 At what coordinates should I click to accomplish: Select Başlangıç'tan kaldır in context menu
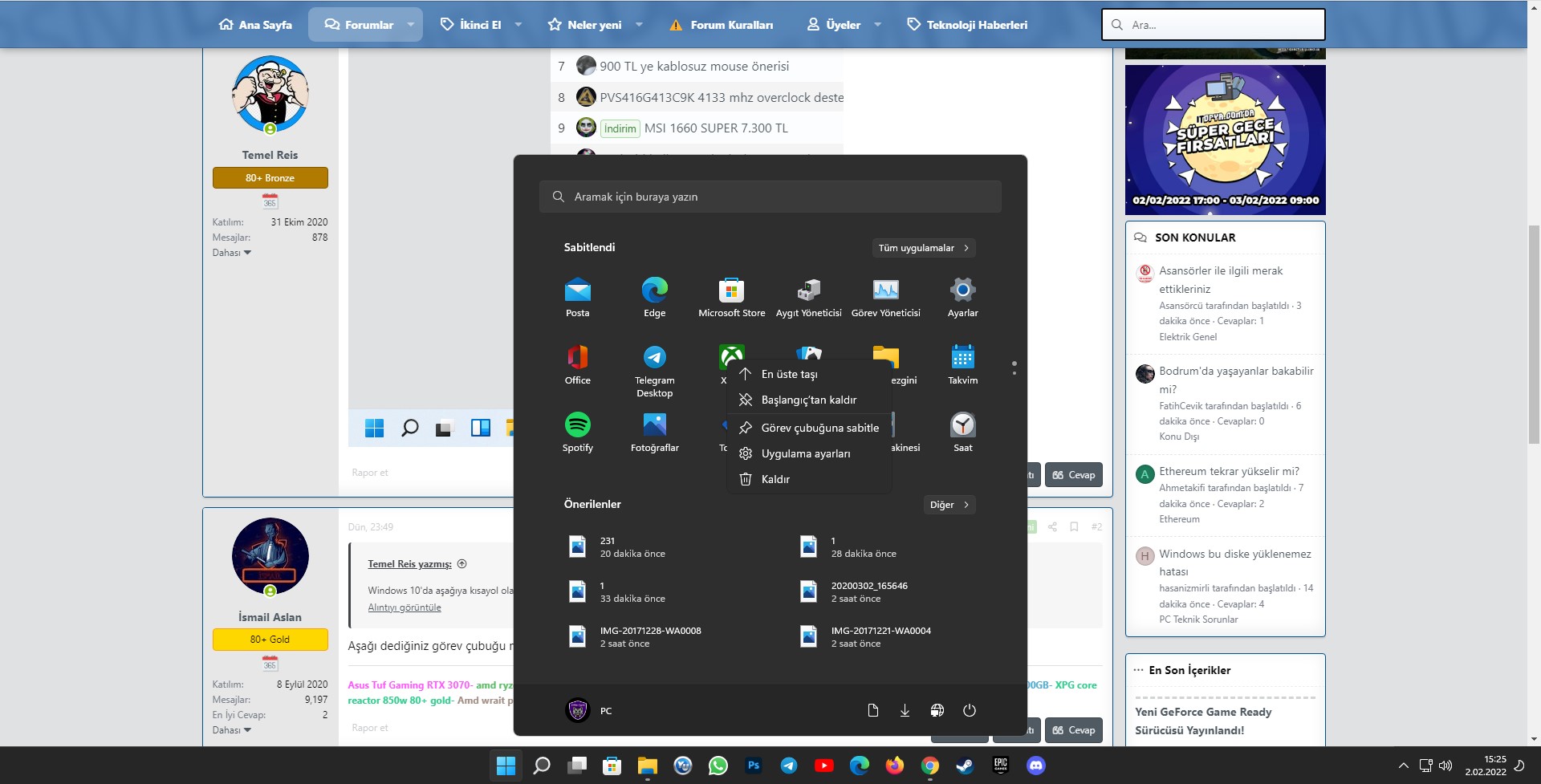[x=809, y=400]
